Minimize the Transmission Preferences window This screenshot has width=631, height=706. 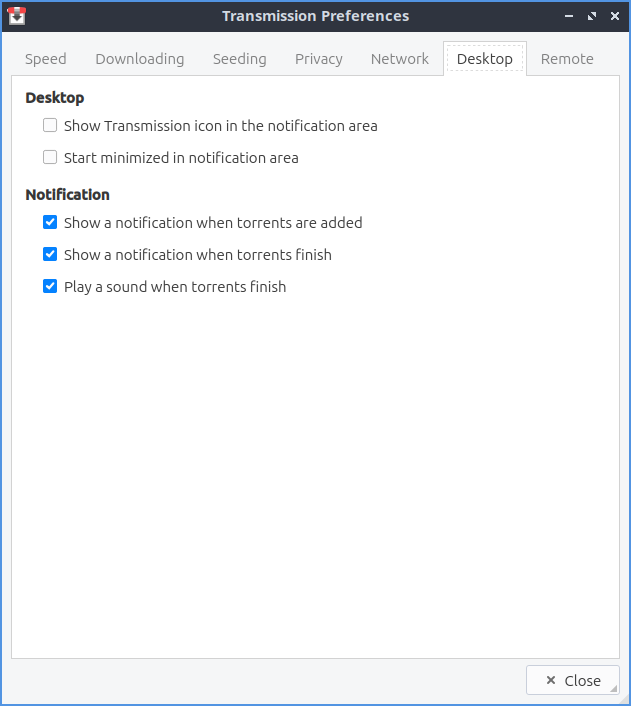[569, 16]
